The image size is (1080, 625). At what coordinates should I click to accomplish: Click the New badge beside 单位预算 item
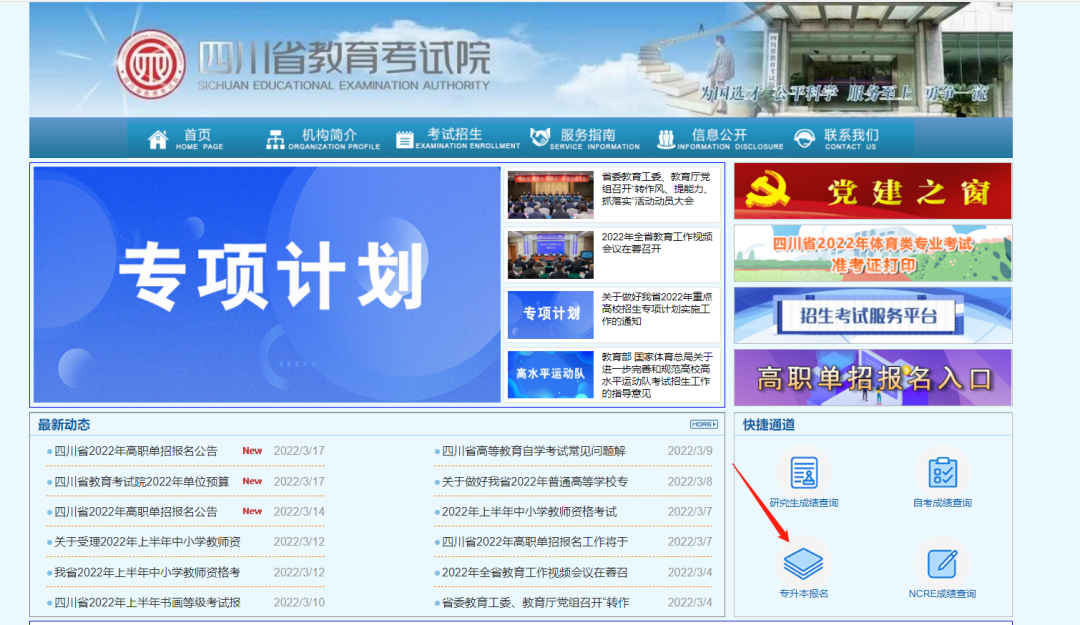tap(252, 481)
